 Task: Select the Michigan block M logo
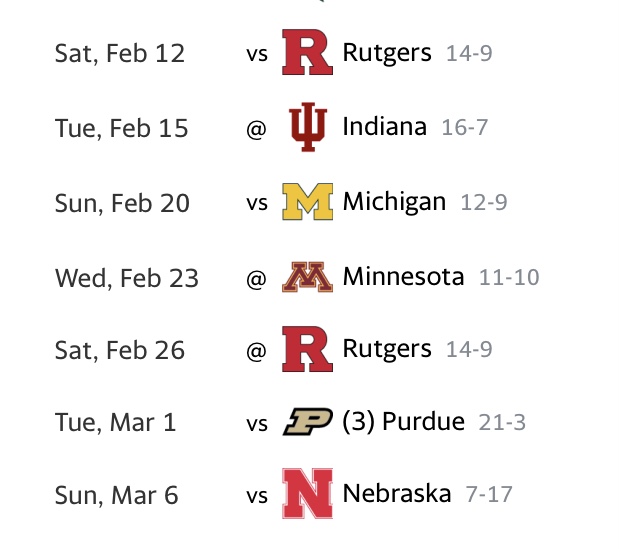click(x=307, y=202)
